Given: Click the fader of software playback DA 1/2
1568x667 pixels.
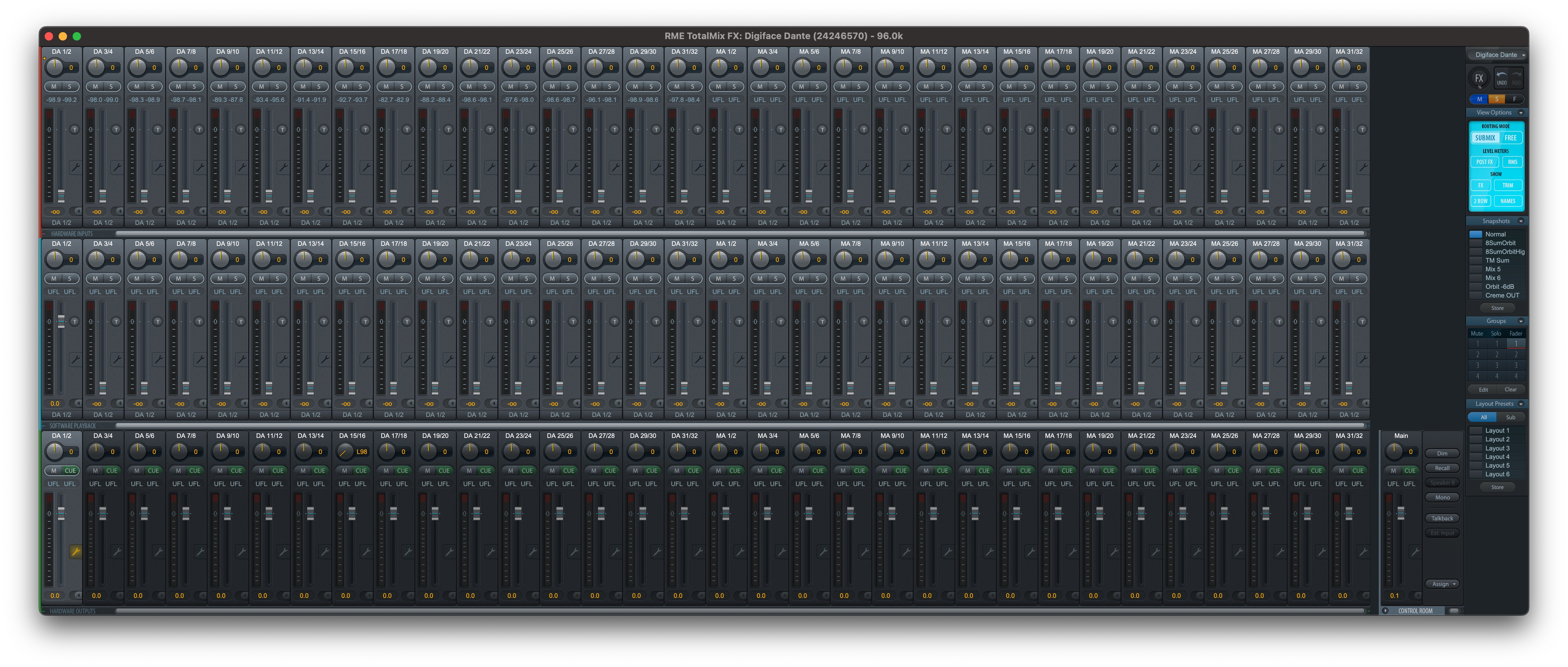Looking at the screenshot, I should click(x=61, y=321).
